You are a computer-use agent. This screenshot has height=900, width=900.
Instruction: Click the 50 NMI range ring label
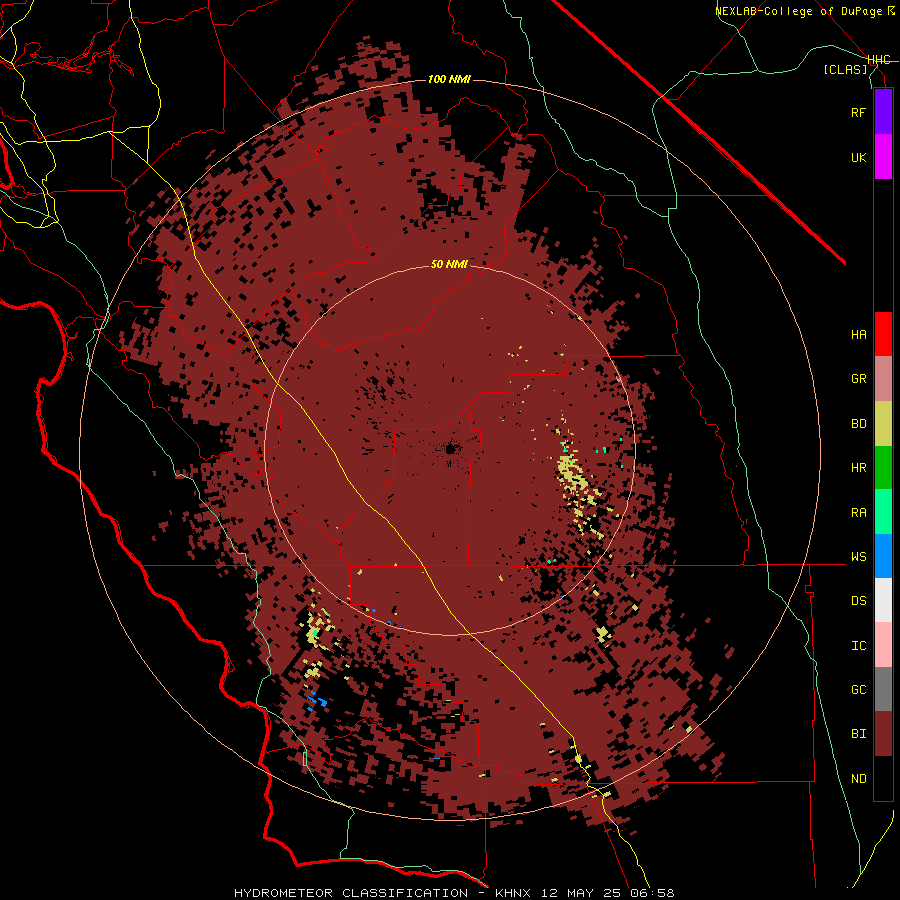449,265
